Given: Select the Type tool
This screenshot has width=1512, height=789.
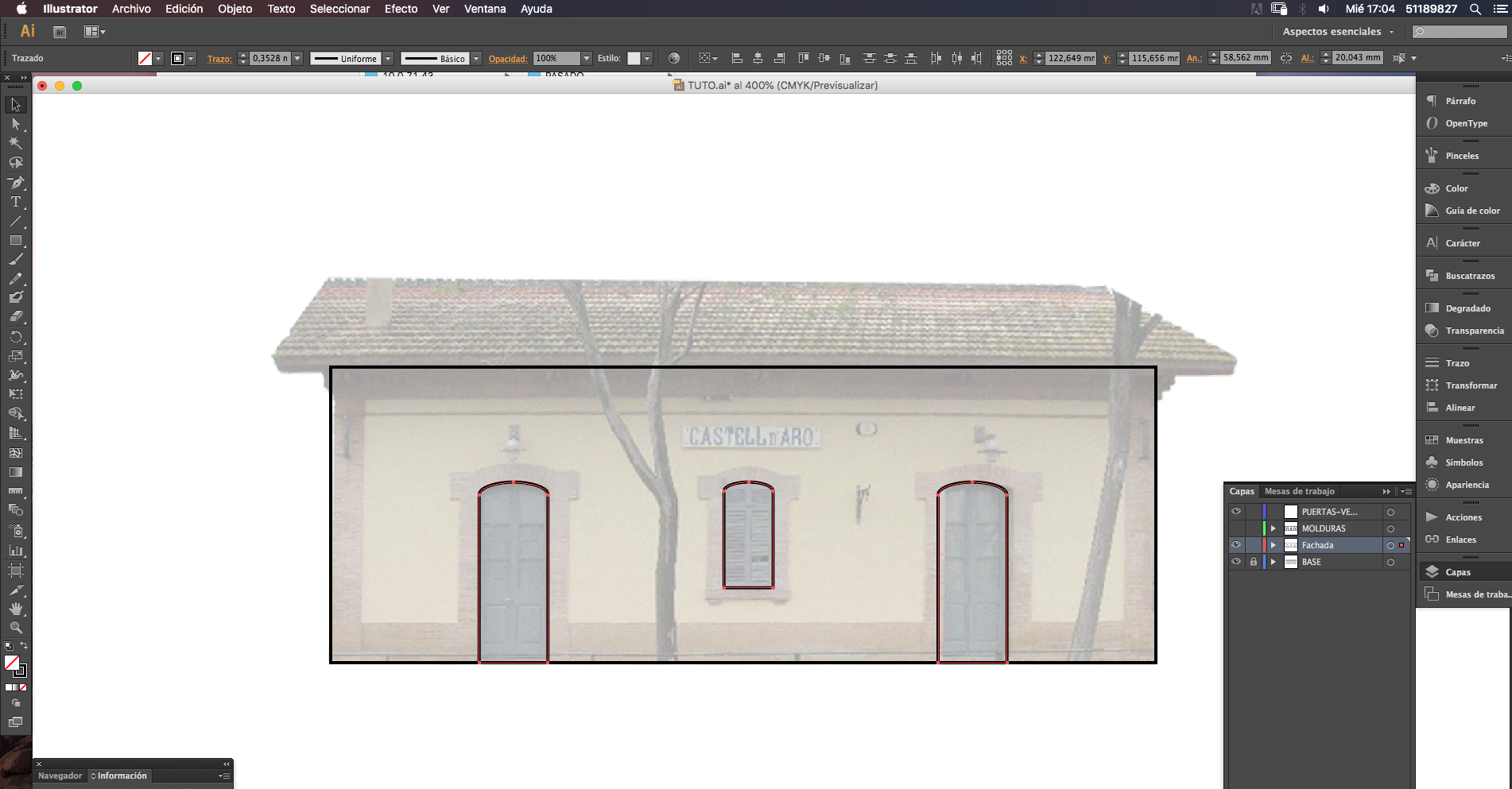Looking at the screenshot, I should tap(16, 202).
